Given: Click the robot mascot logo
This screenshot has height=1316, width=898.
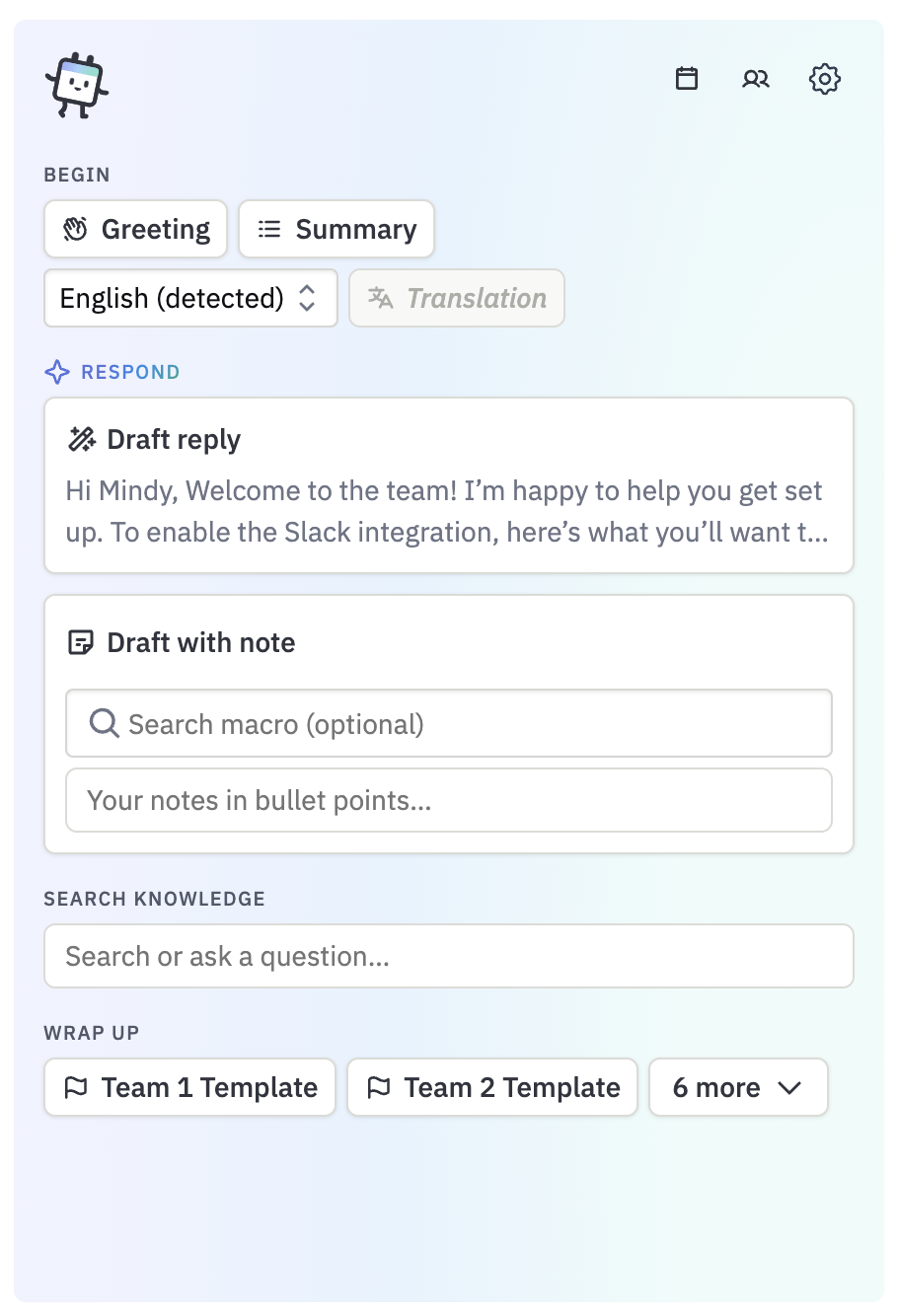Looking at the screenshot, I should [x=77, y=86].
